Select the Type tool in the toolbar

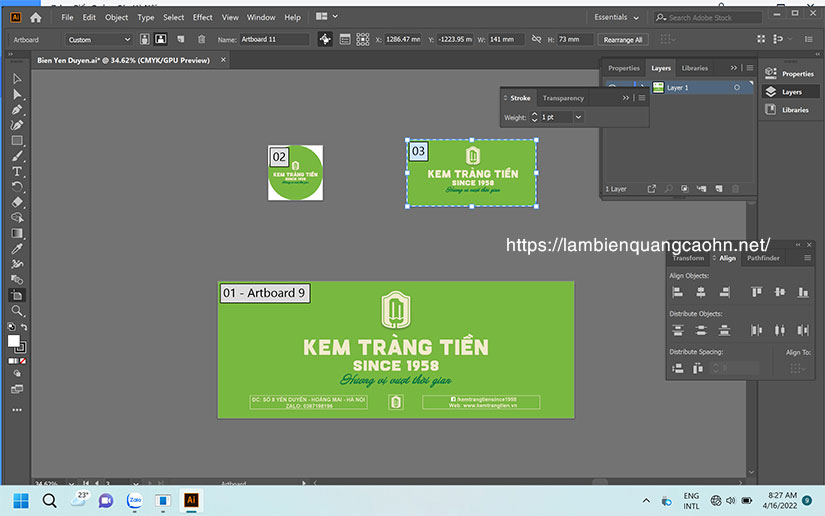click(17, 172)
